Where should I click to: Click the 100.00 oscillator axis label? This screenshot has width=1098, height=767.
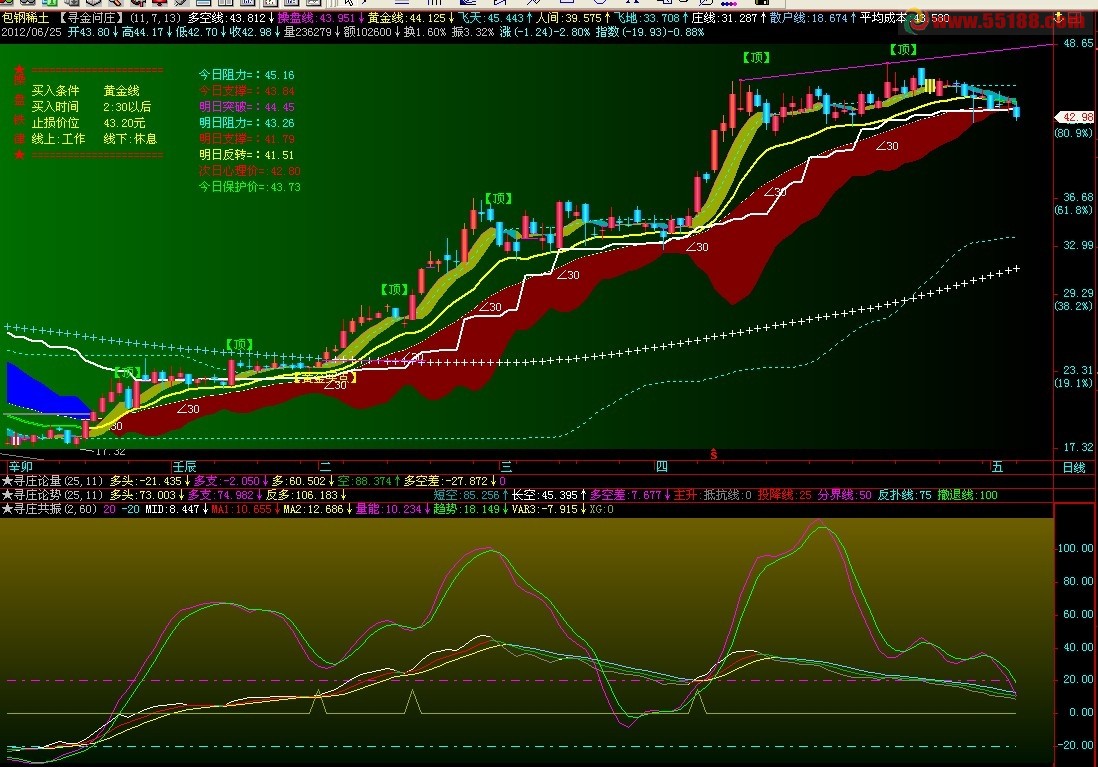click(x=1076, y=548)
